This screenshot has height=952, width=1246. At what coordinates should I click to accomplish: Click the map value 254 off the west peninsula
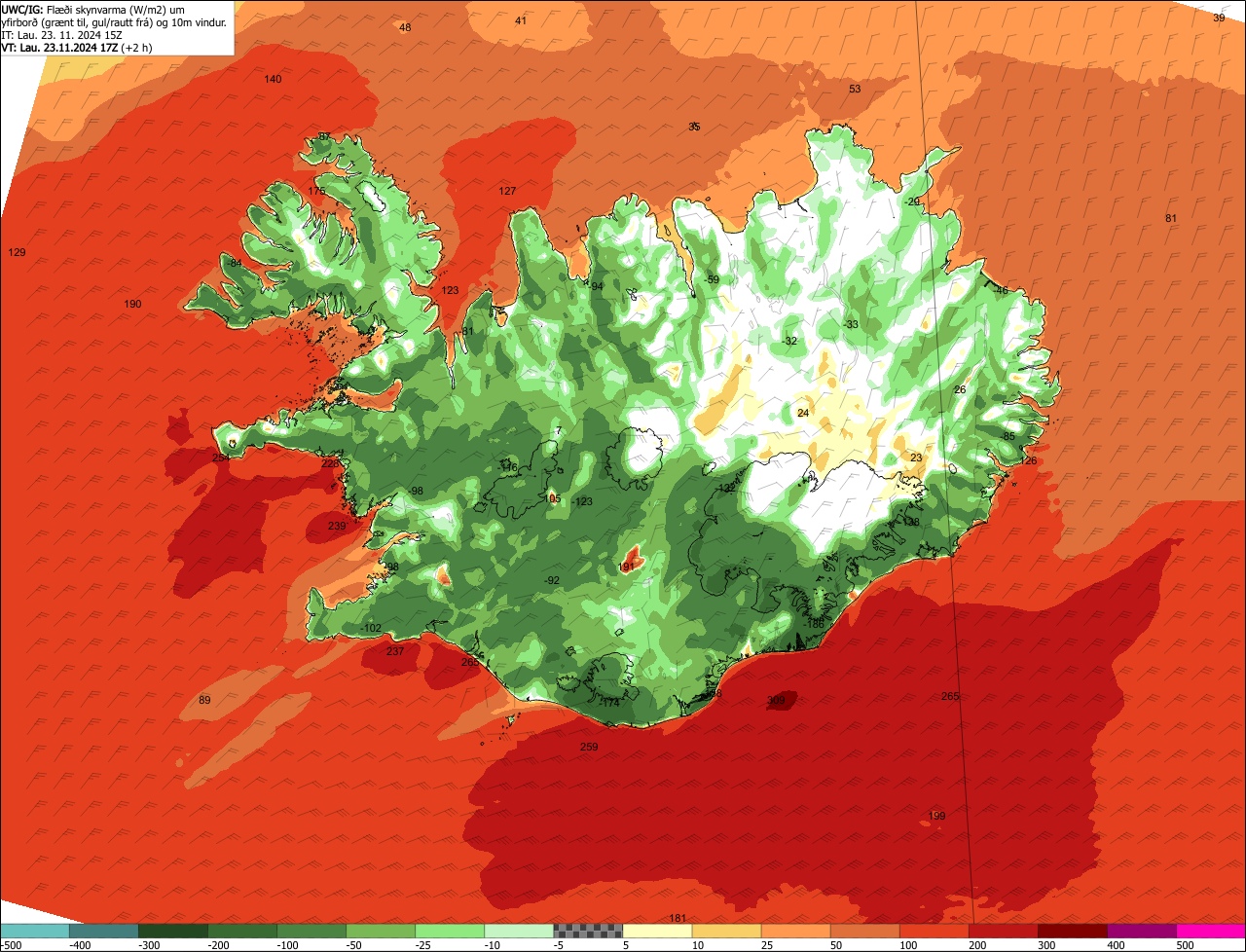click(221, 457)
